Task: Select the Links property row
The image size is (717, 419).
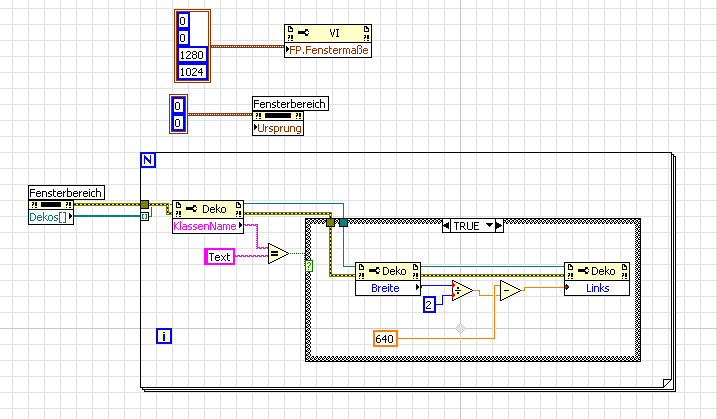Action: click(x=597, y=288)
